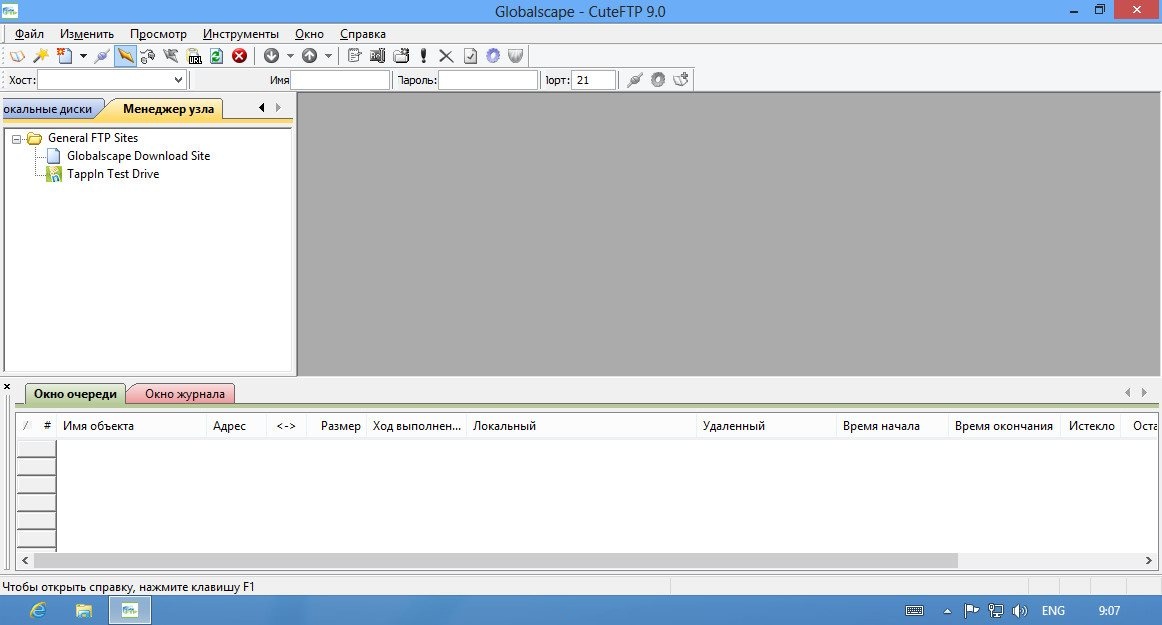Screen dimensions: 1162x625
Task: Open the Download options dropdown arrow
Action: click(x=290, y=56)
